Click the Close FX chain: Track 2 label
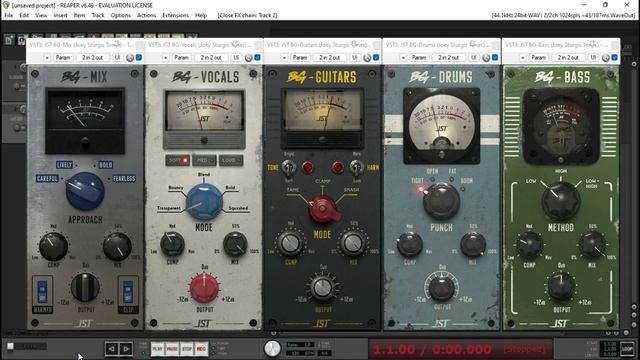The width and height of the screenshot is (640, 360). coord(247,15)
